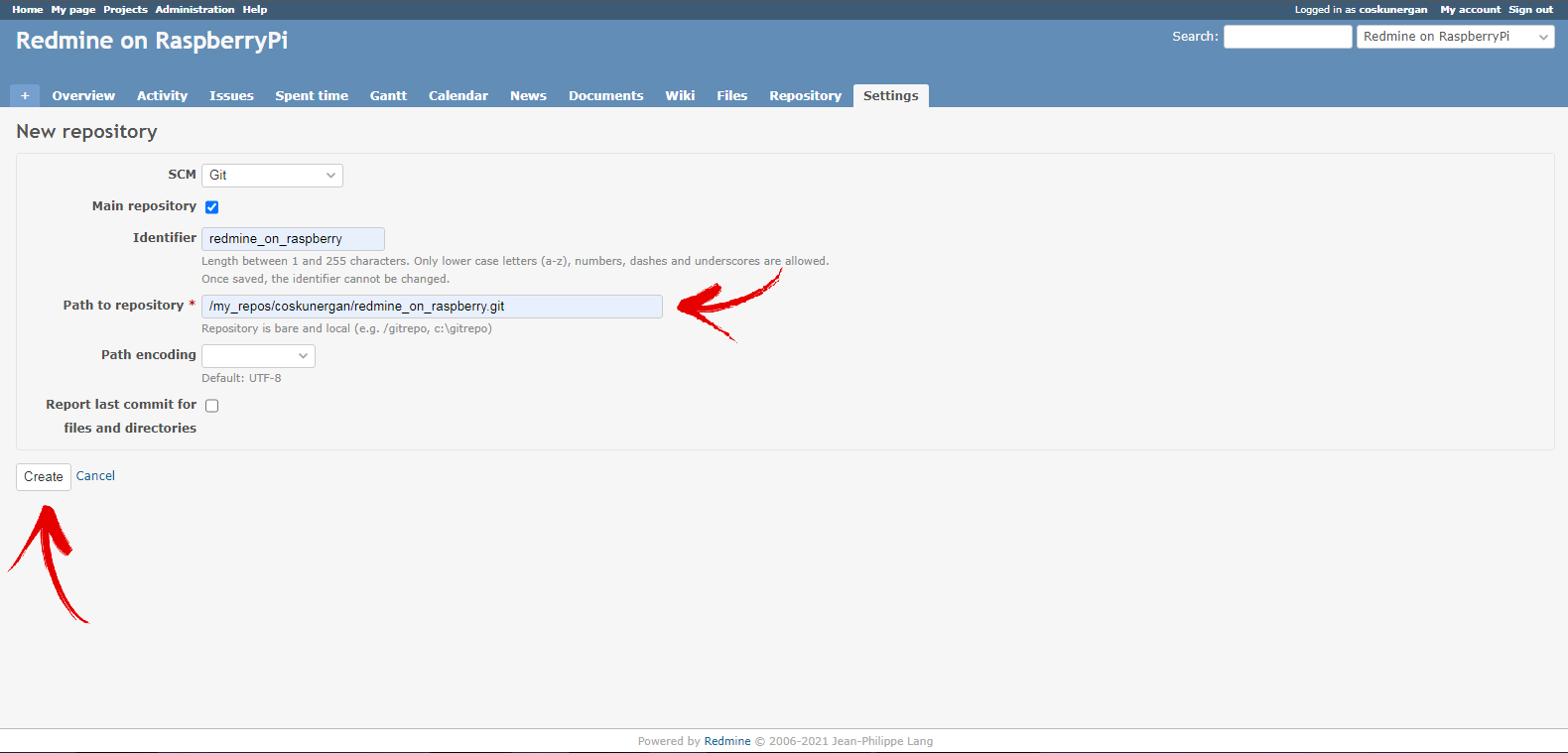Open the Help link
The width and height of the screenshot is (1568, 753).
(x=255, y=9)
